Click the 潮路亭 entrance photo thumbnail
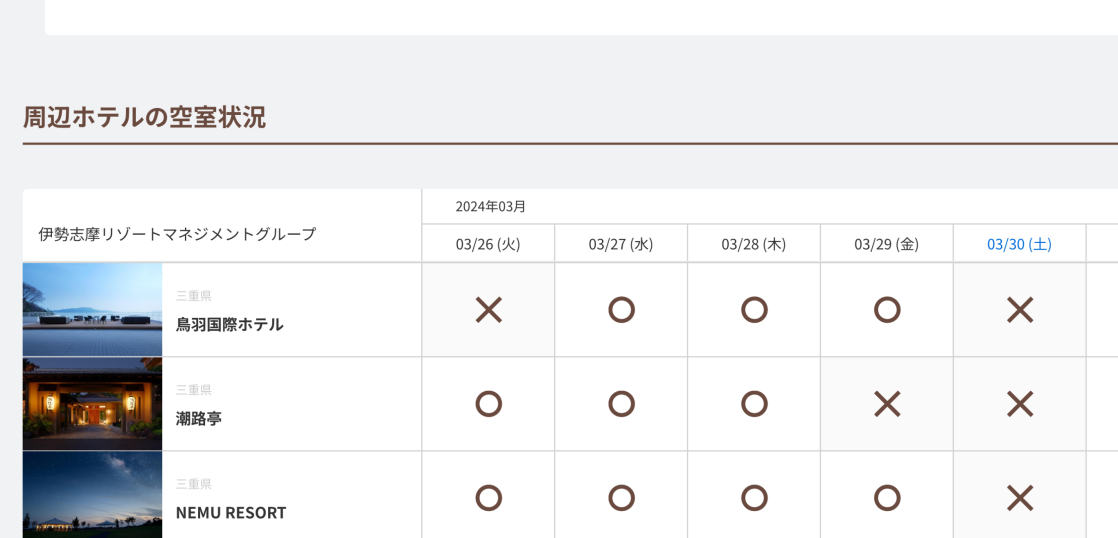 coord(92,404)
